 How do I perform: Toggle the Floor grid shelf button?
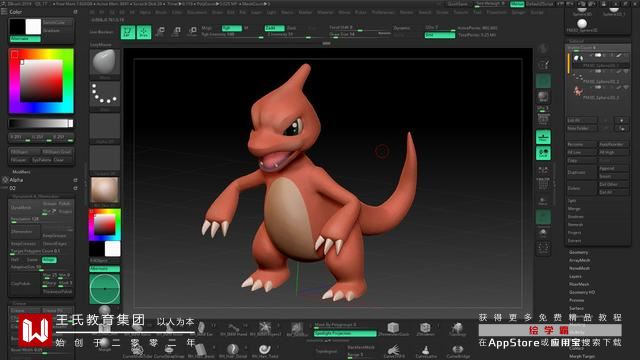pyautogui.click(x=543, y=138)
